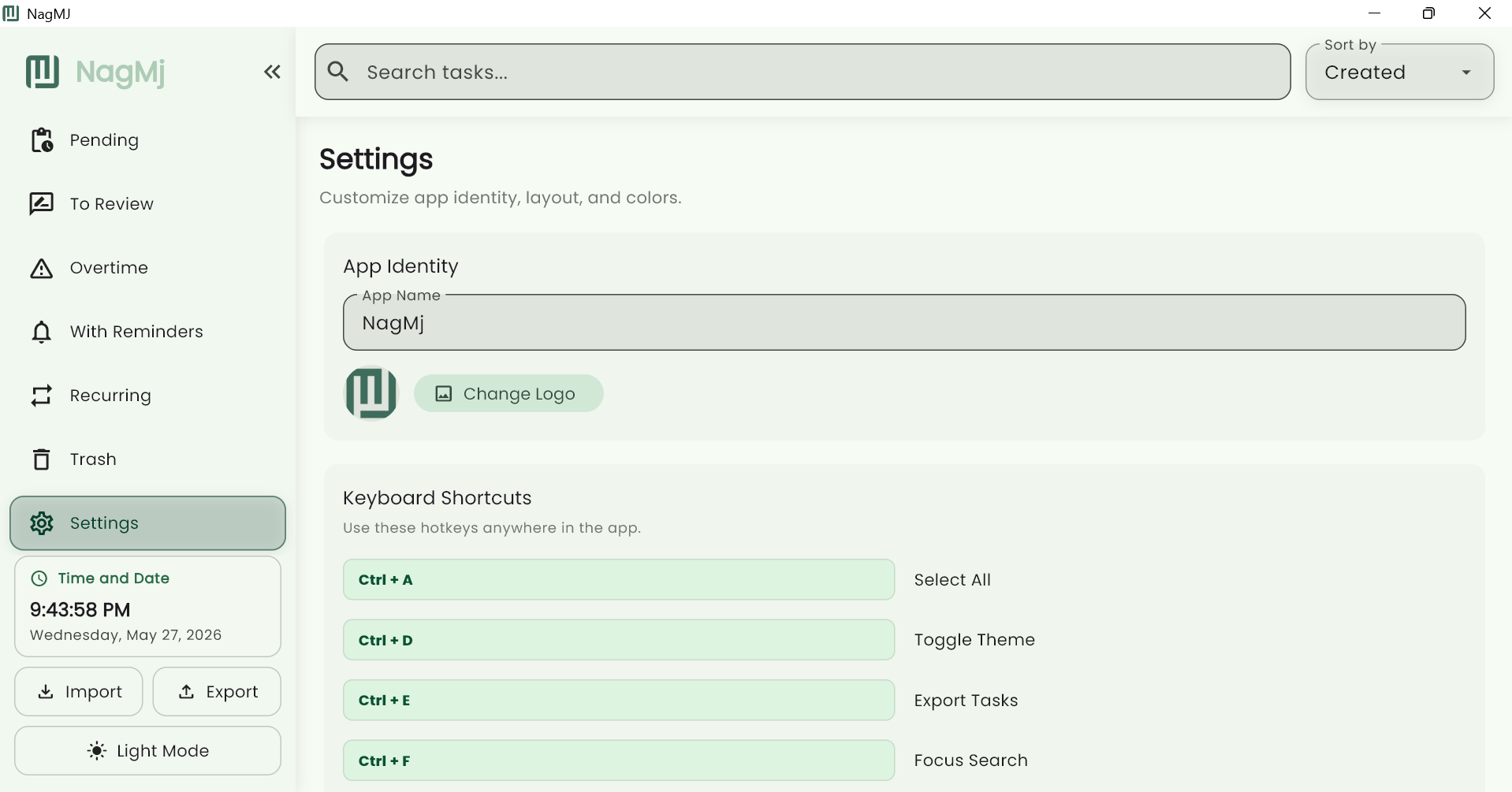Click the App Name text field
This screenshot has height=792, width=1512.
[x=904, y=322]
